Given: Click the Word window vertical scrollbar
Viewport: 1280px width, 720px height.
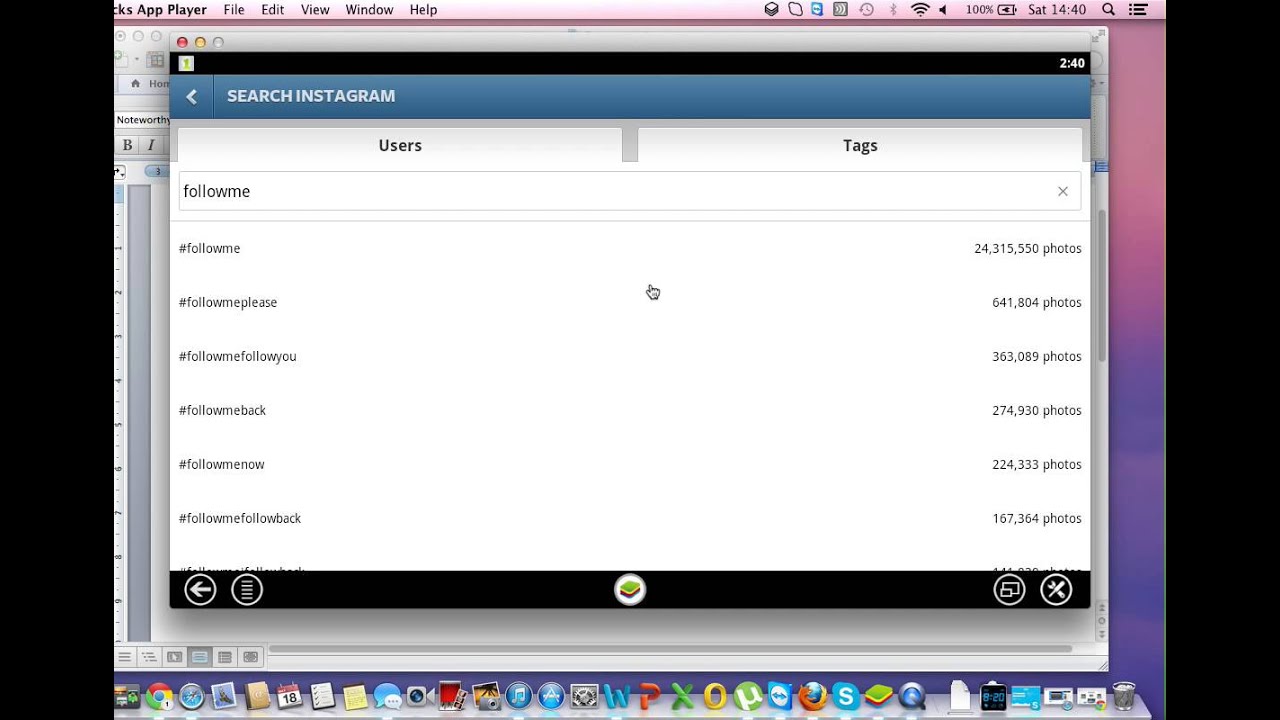Looking at the screenshot, I should pyautogui.click(x=1102, y=285).
